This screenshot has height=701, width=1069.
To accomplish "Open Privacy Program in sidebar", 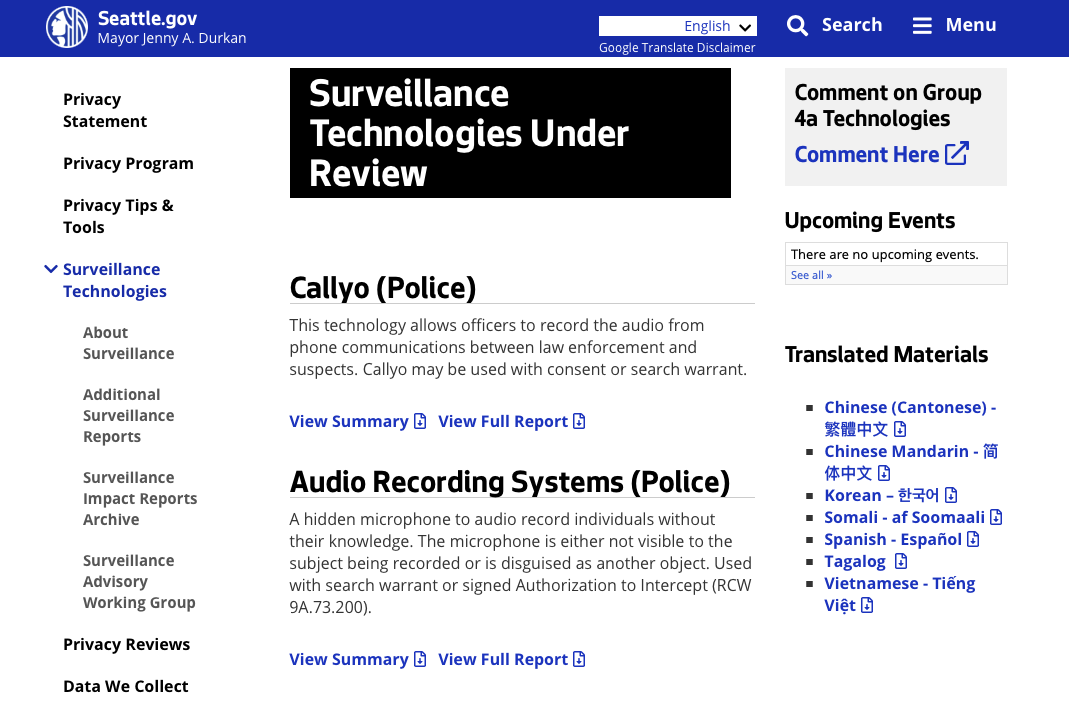I will pyautogui.click(x=128, y=164).
